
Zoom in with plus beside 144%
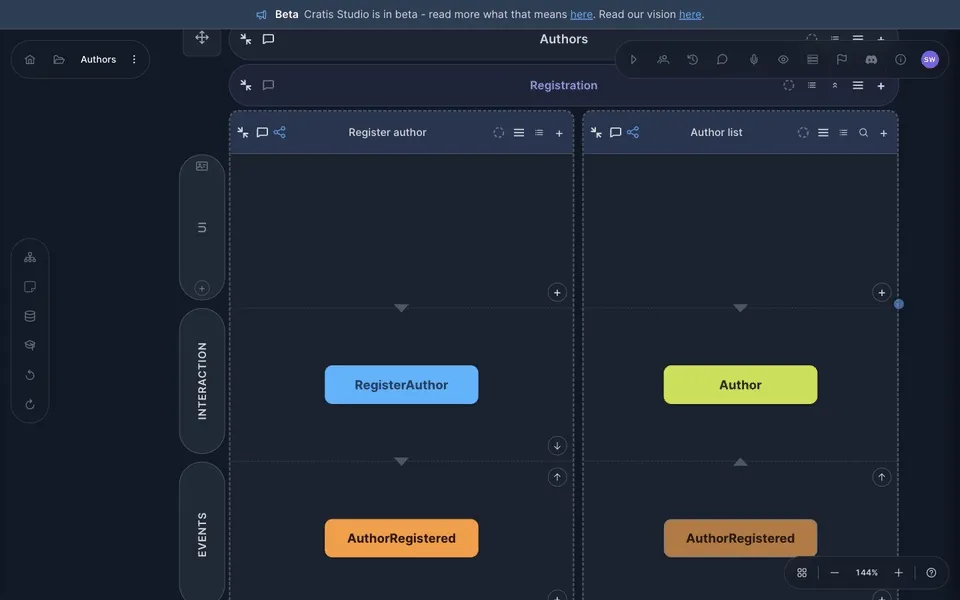[x=898, y=572]
